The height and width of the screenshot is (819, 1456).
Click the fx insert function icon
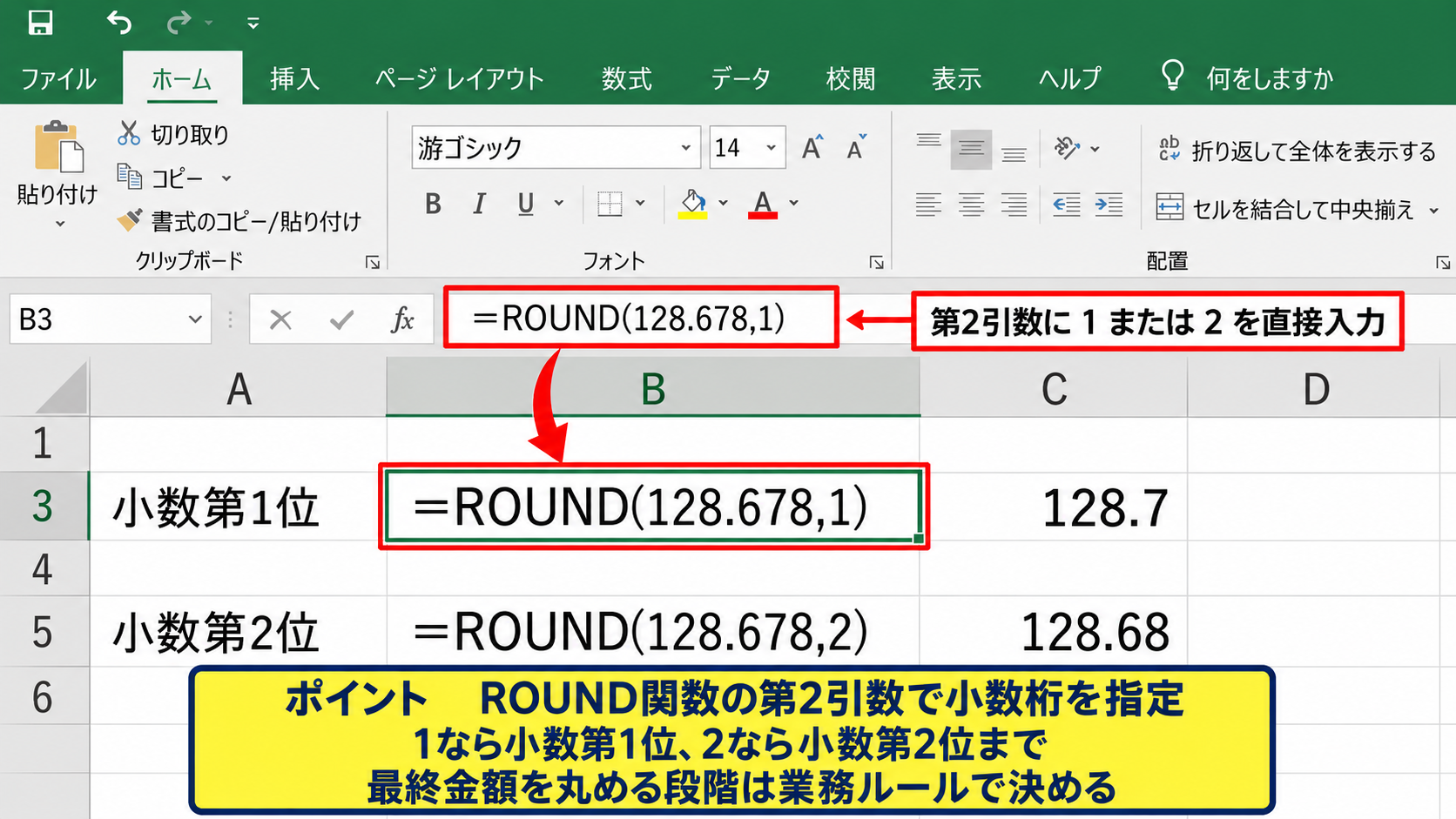tap(402, 319)
